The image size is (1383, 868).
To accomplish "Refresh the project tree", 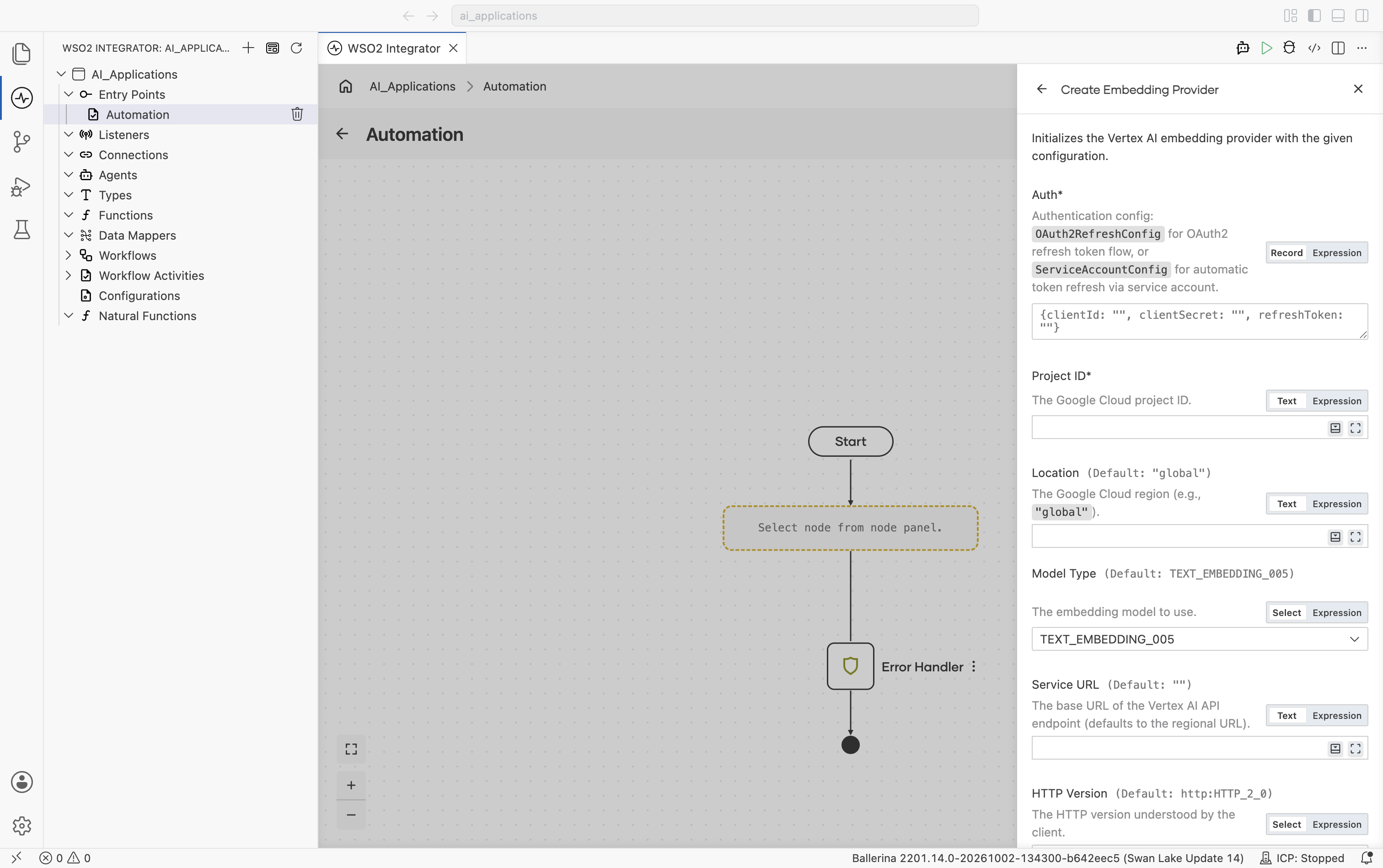I will 296,48.
